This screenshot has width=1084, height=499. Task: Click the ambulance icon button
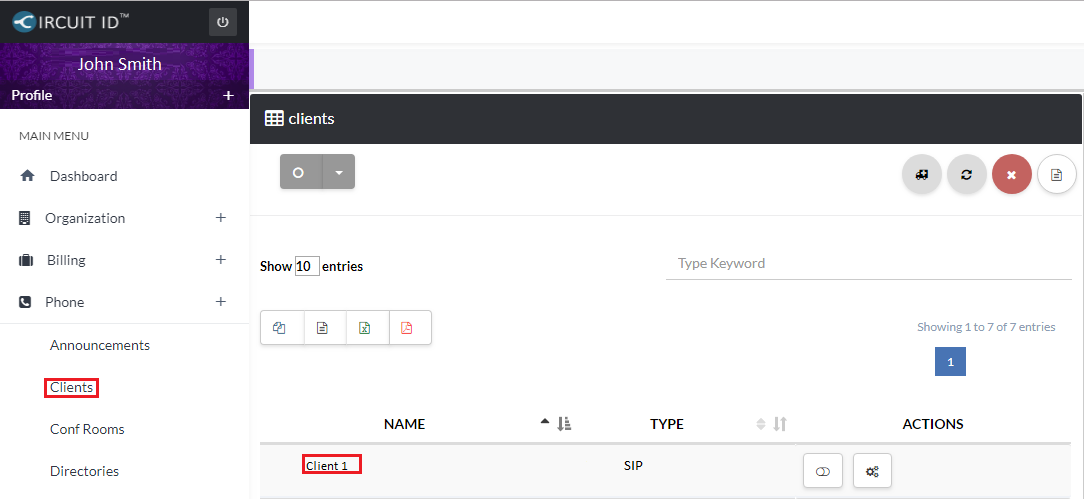tap(921, 174)
